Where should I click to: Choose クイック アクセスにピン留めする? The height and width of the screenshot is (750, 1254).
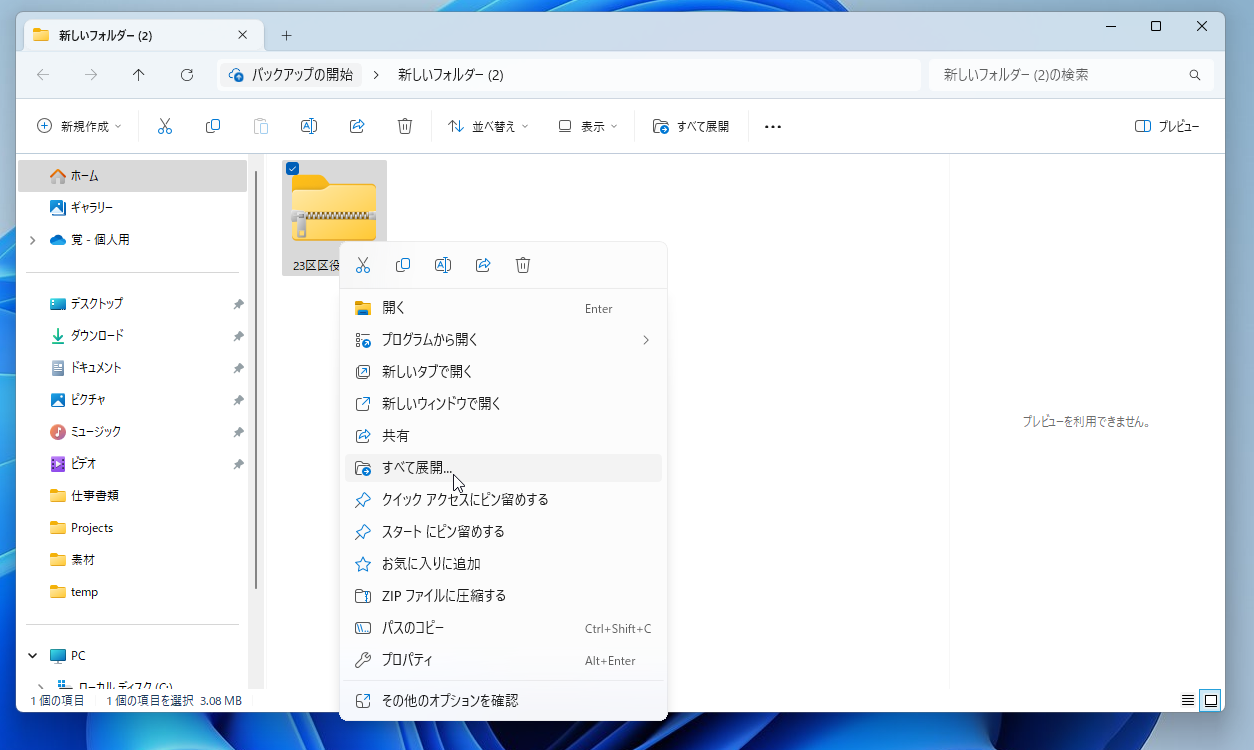pos(503,500)
